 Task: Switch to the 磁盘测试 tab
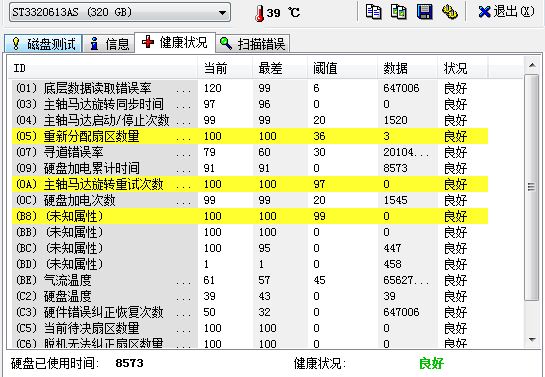[43, 43]
